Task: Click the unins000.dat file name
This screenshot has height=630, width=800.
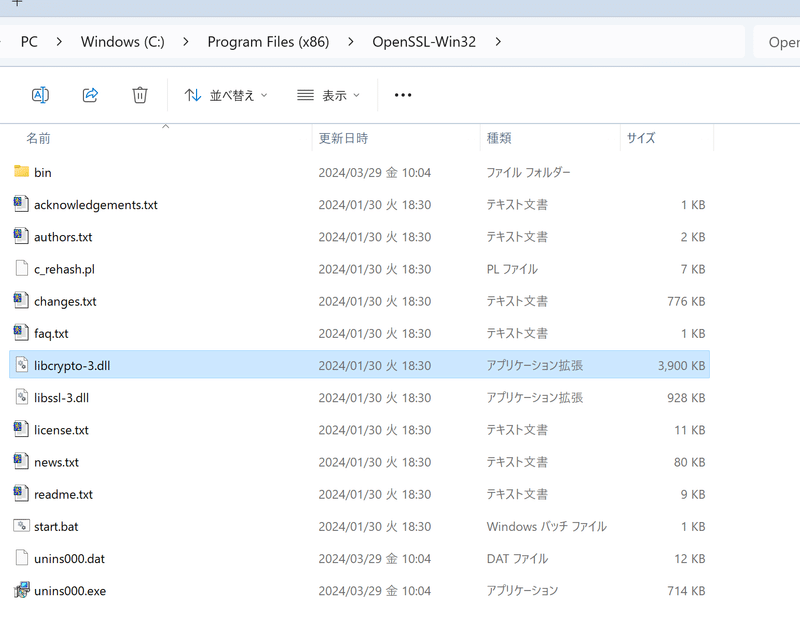Action: click(x=69, y=559)
